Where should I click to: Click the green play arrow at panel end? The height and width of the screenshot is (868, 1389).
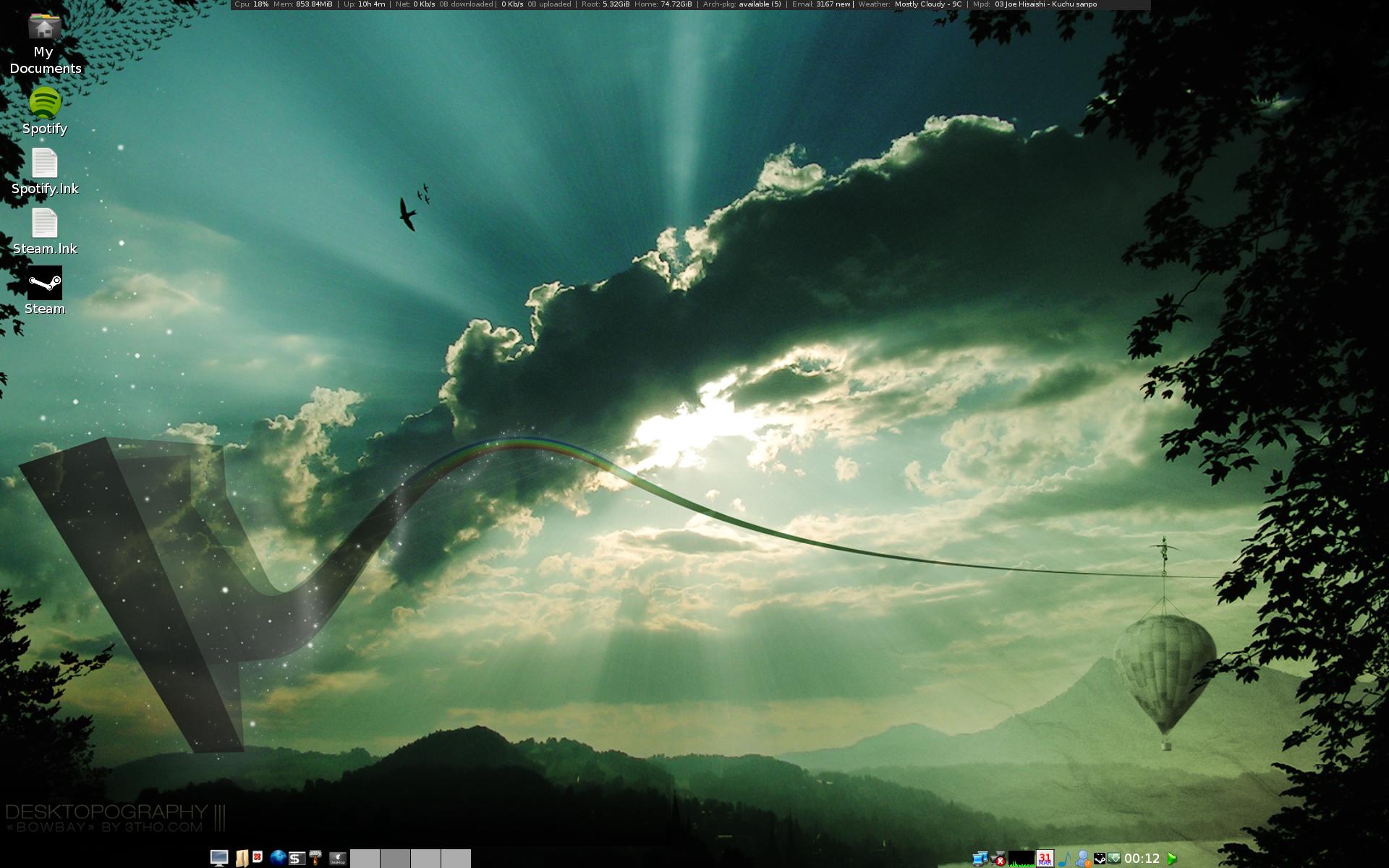click(x=1172, y=859)
